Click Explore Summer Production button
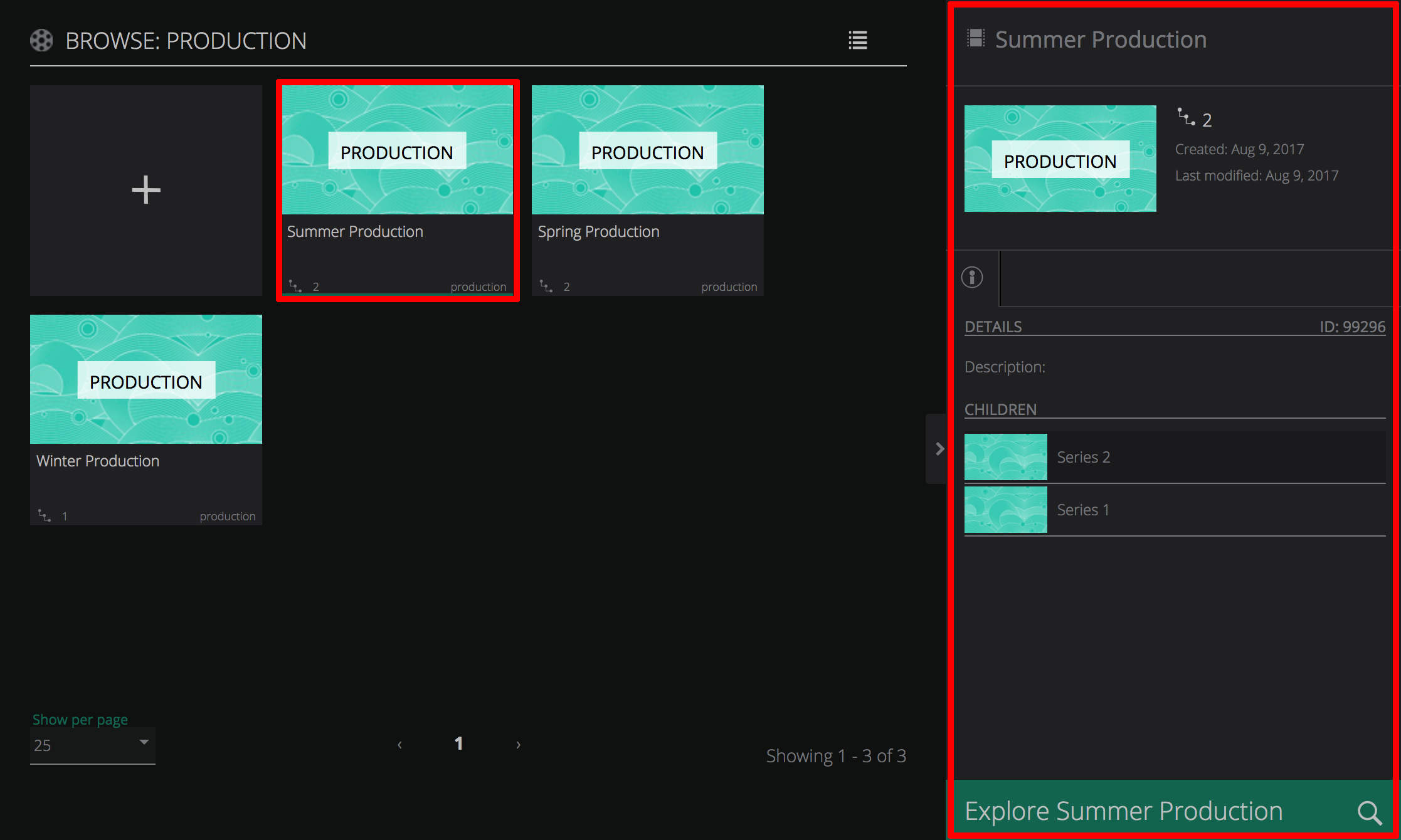 [x=1123, y=811]
